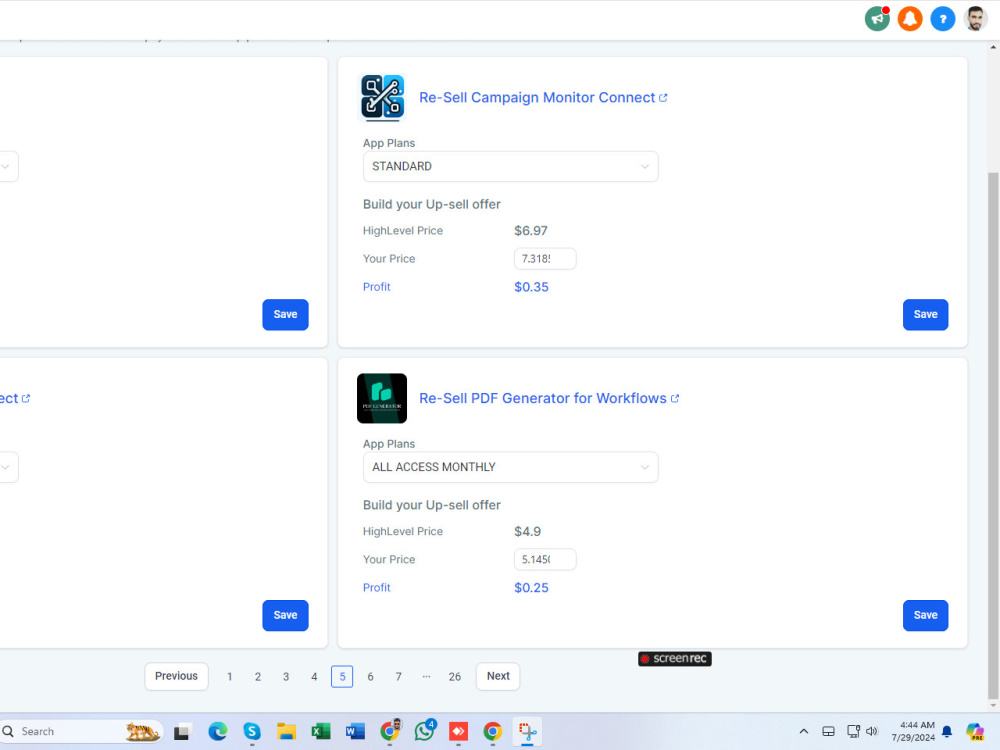
Task: Open the user profile avatar
Action: [x=975, y=18]
